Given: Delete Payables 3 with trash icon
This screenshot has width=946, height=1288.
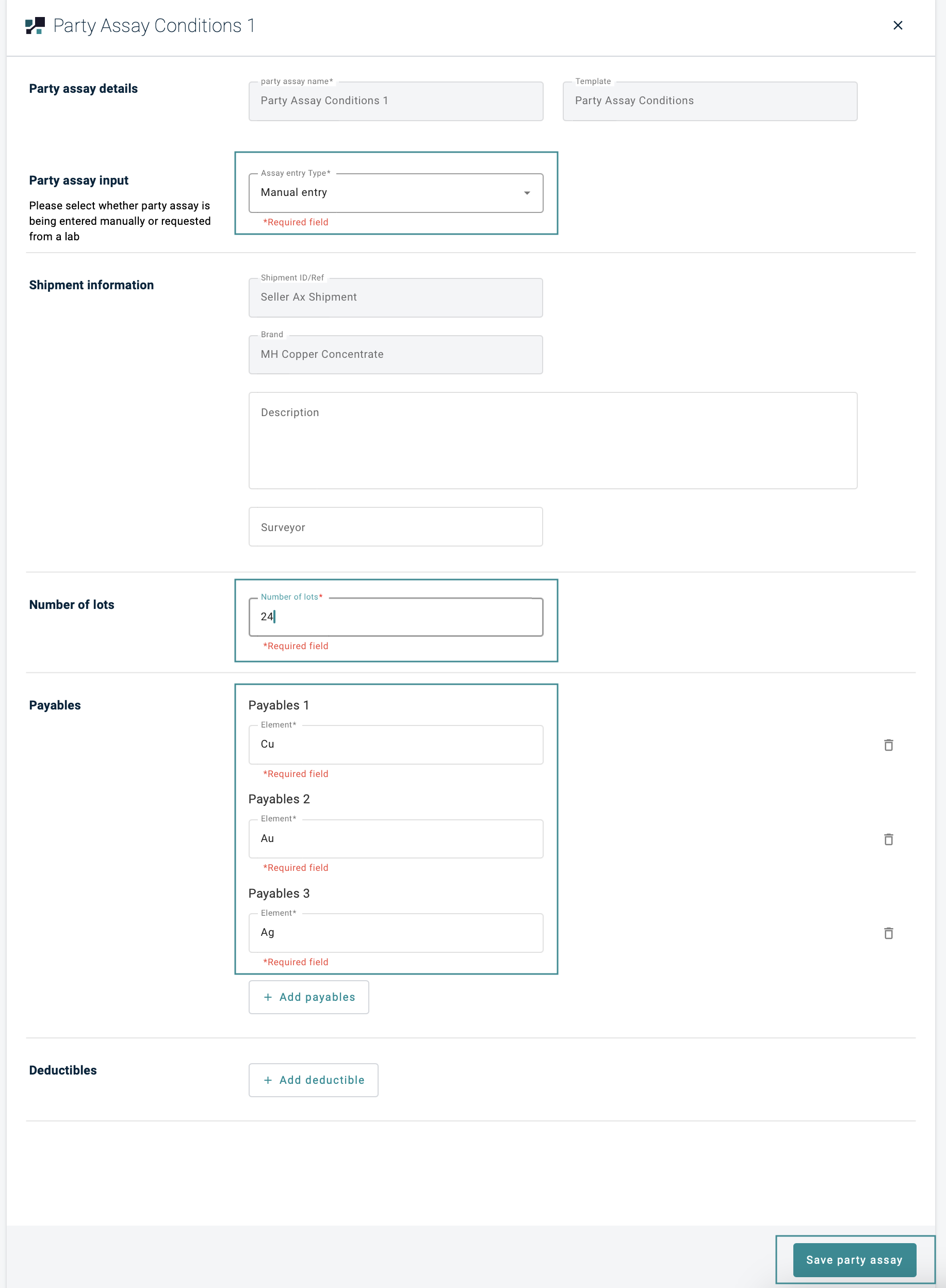Looking at the screenshot, I should (888, 933).
